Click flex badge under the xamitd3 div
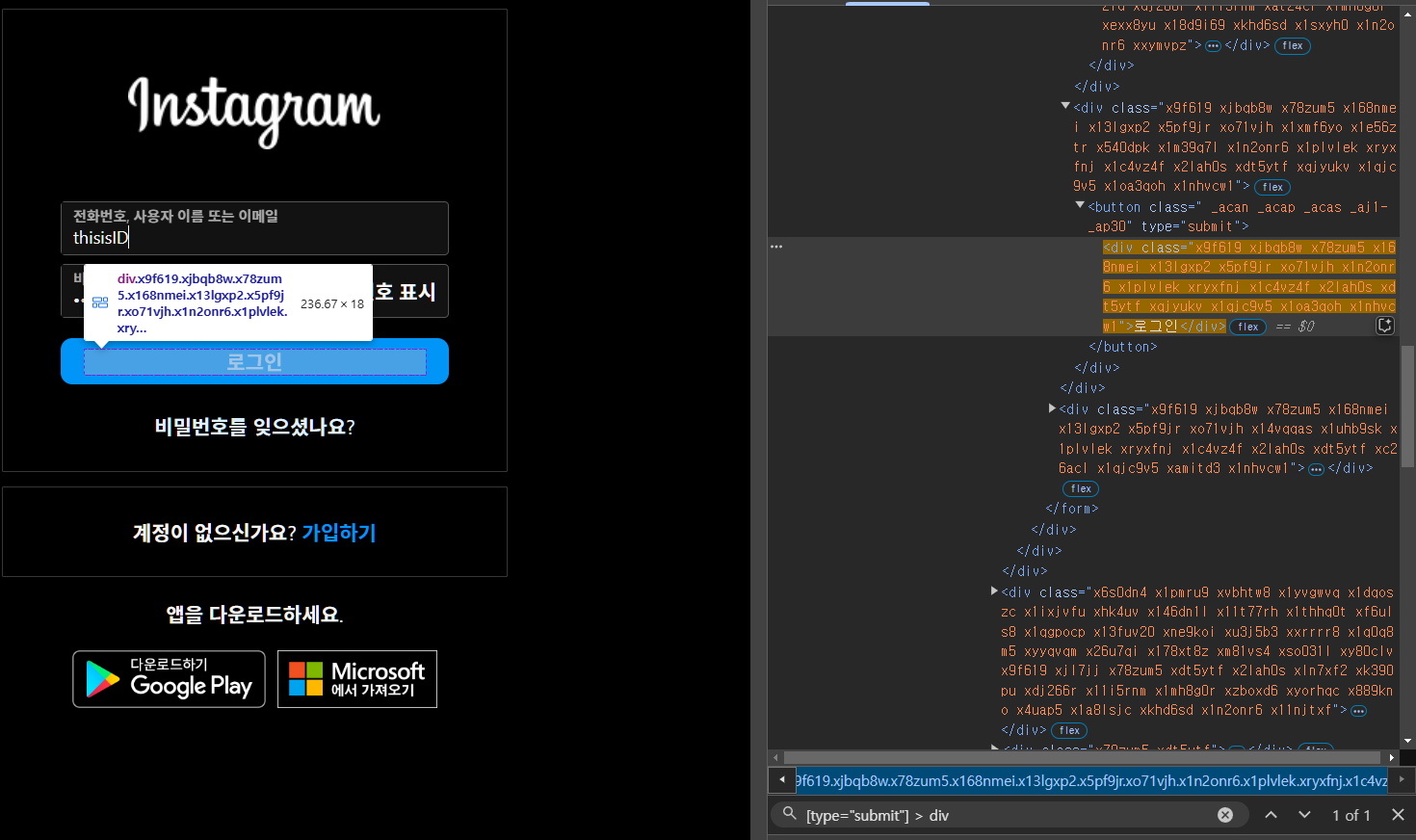Screen dimensions: 1416x840 pyautogui.click(x=1081, y=488)
